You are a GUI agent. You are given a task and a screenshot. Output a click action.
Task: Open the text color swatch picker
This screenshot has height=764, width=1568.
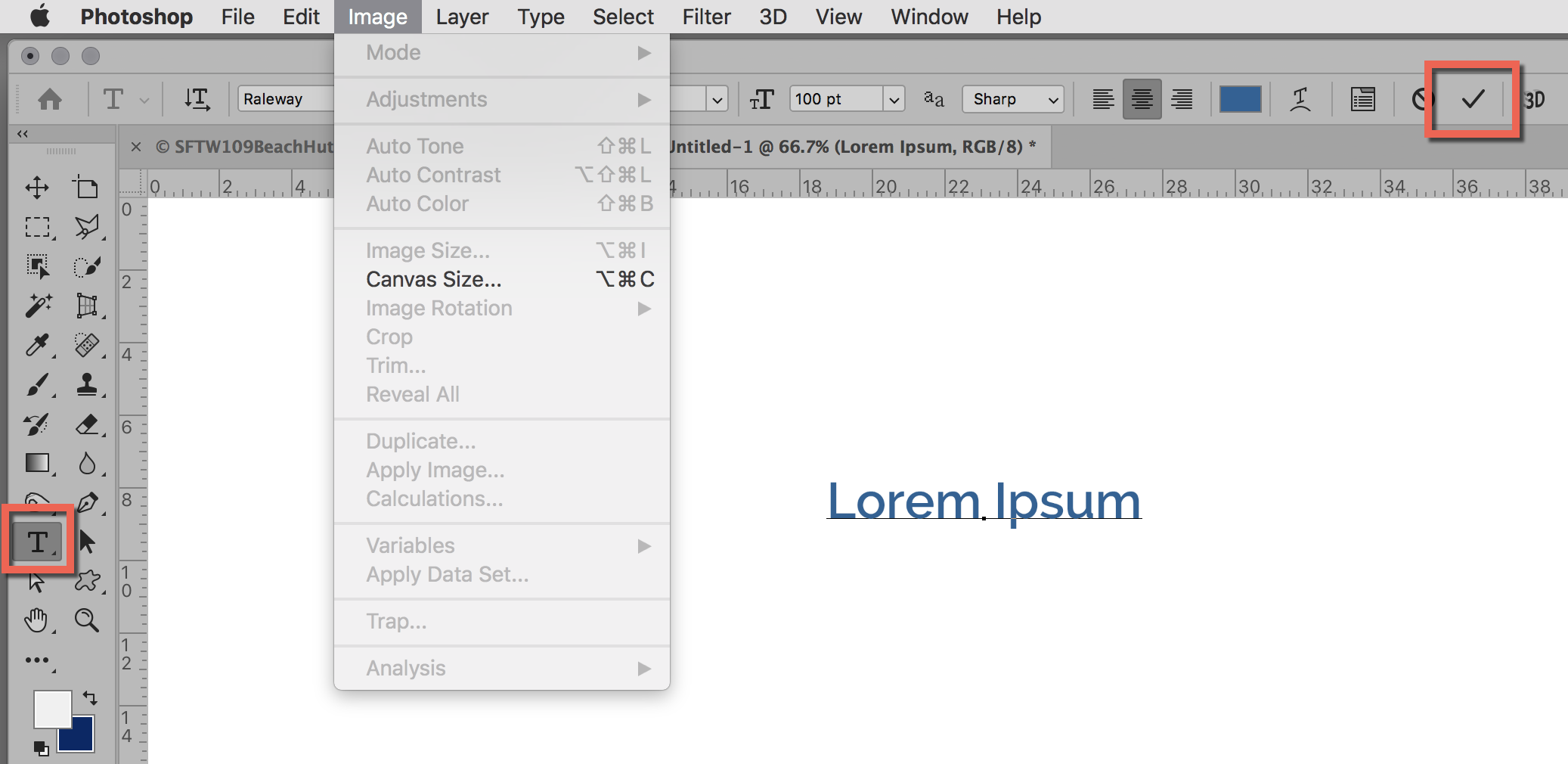coord(1239,98)
